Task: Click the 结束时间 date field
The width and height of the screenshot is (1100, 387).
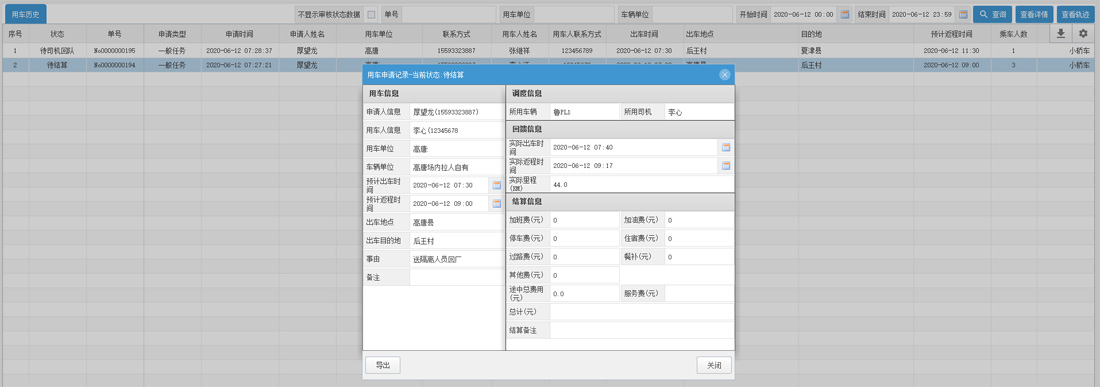Action: point(922,14)
